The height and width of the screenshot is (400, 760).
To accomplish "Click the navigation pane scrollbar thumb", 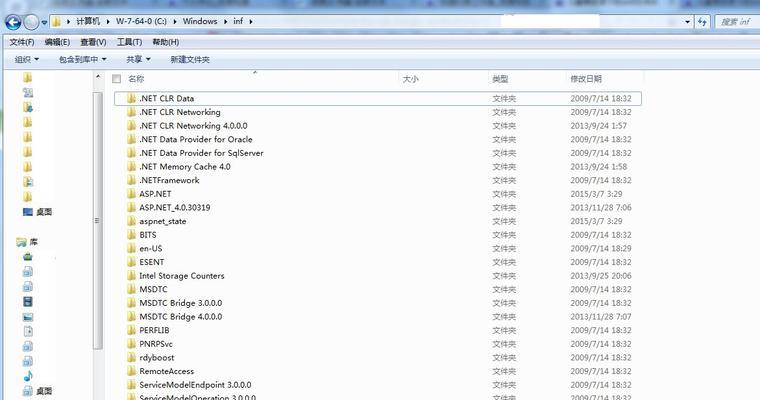I will [x=98, y=221].
